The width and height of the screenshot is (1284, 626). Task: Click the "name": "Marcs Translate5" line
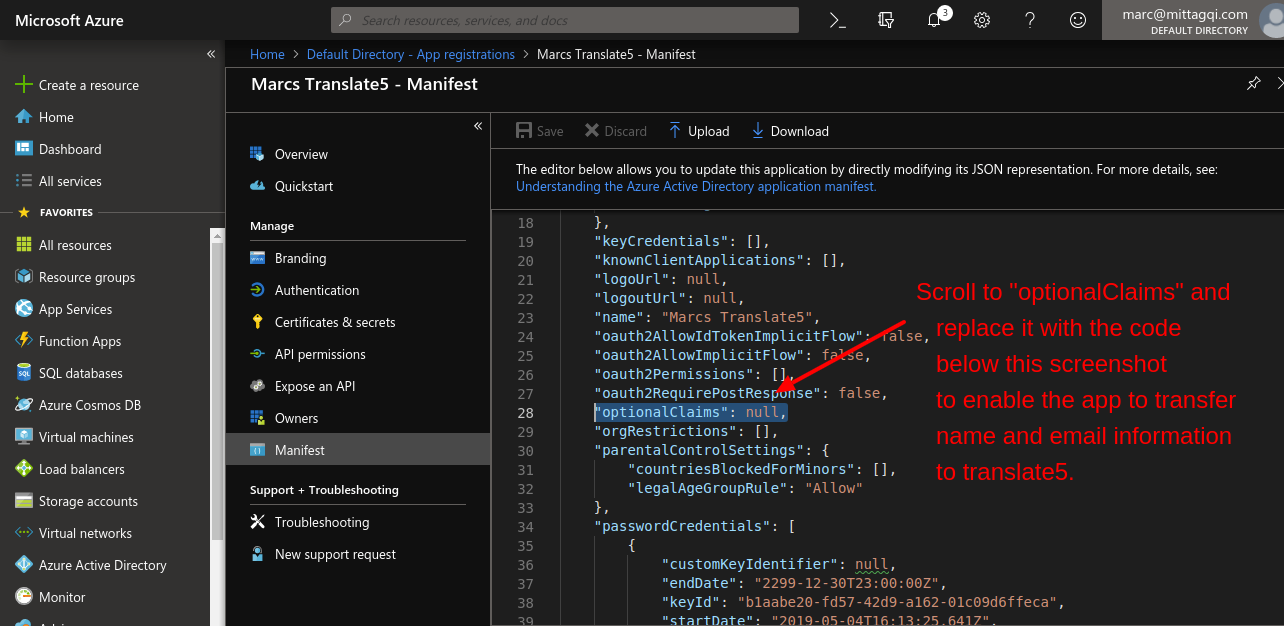(707, 317)
